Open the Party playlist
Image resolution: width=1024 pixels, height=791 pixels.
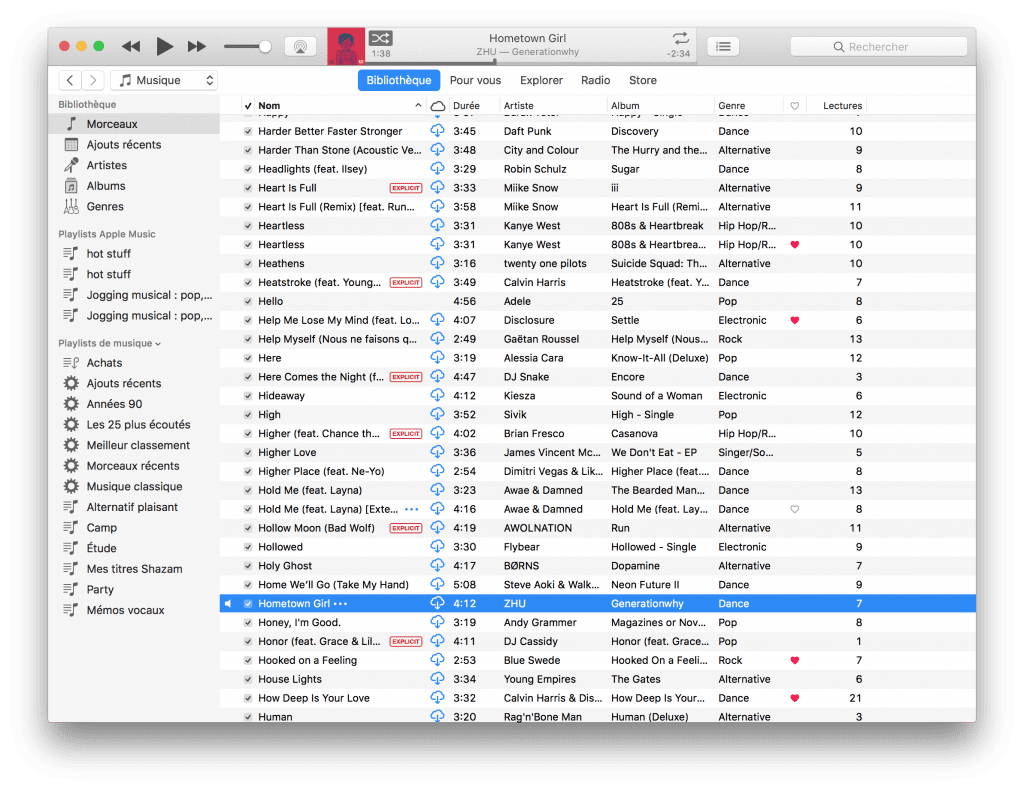tap(134, 590)
